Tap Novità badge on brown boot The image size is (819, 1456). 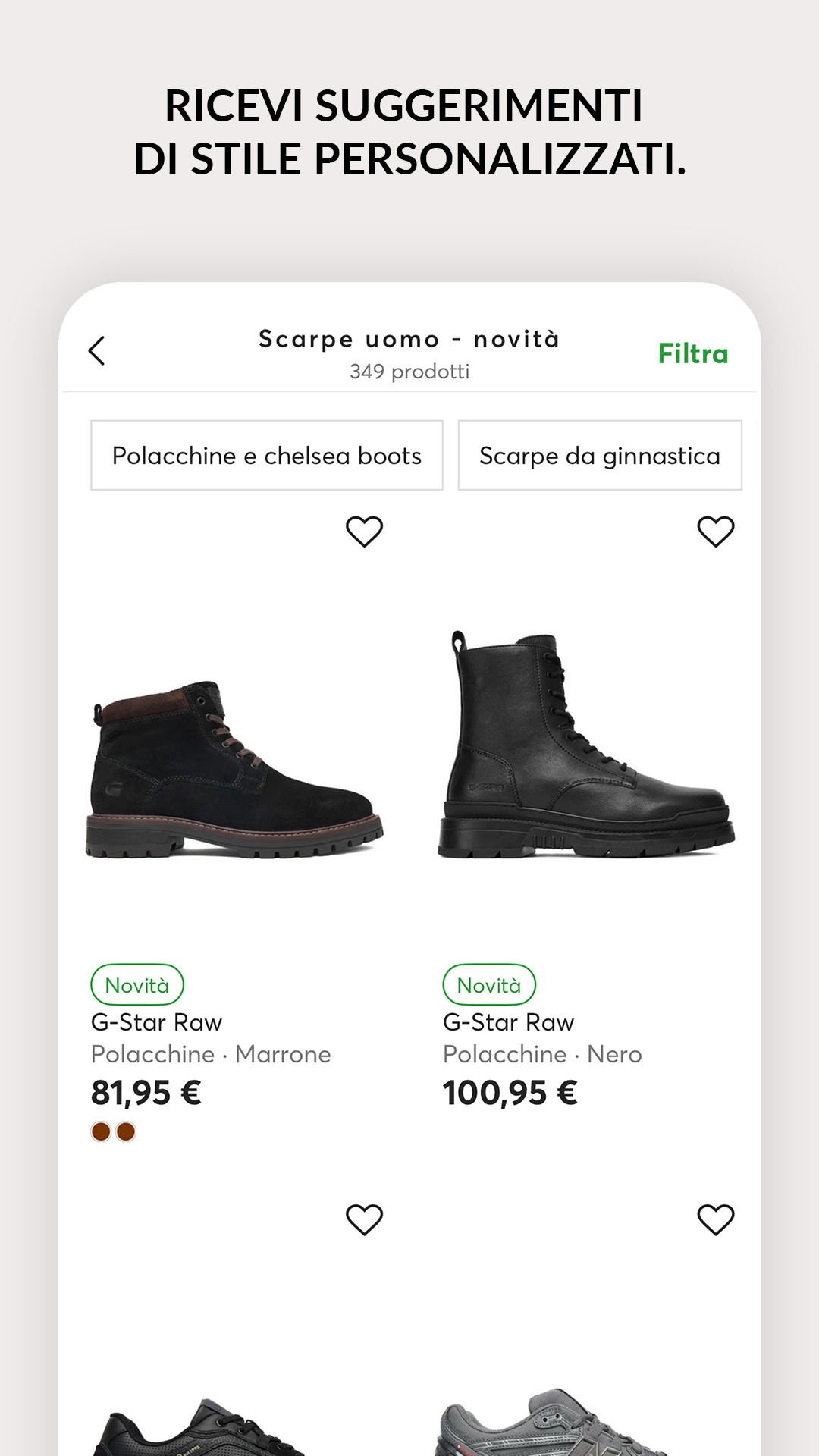(137, 985)
